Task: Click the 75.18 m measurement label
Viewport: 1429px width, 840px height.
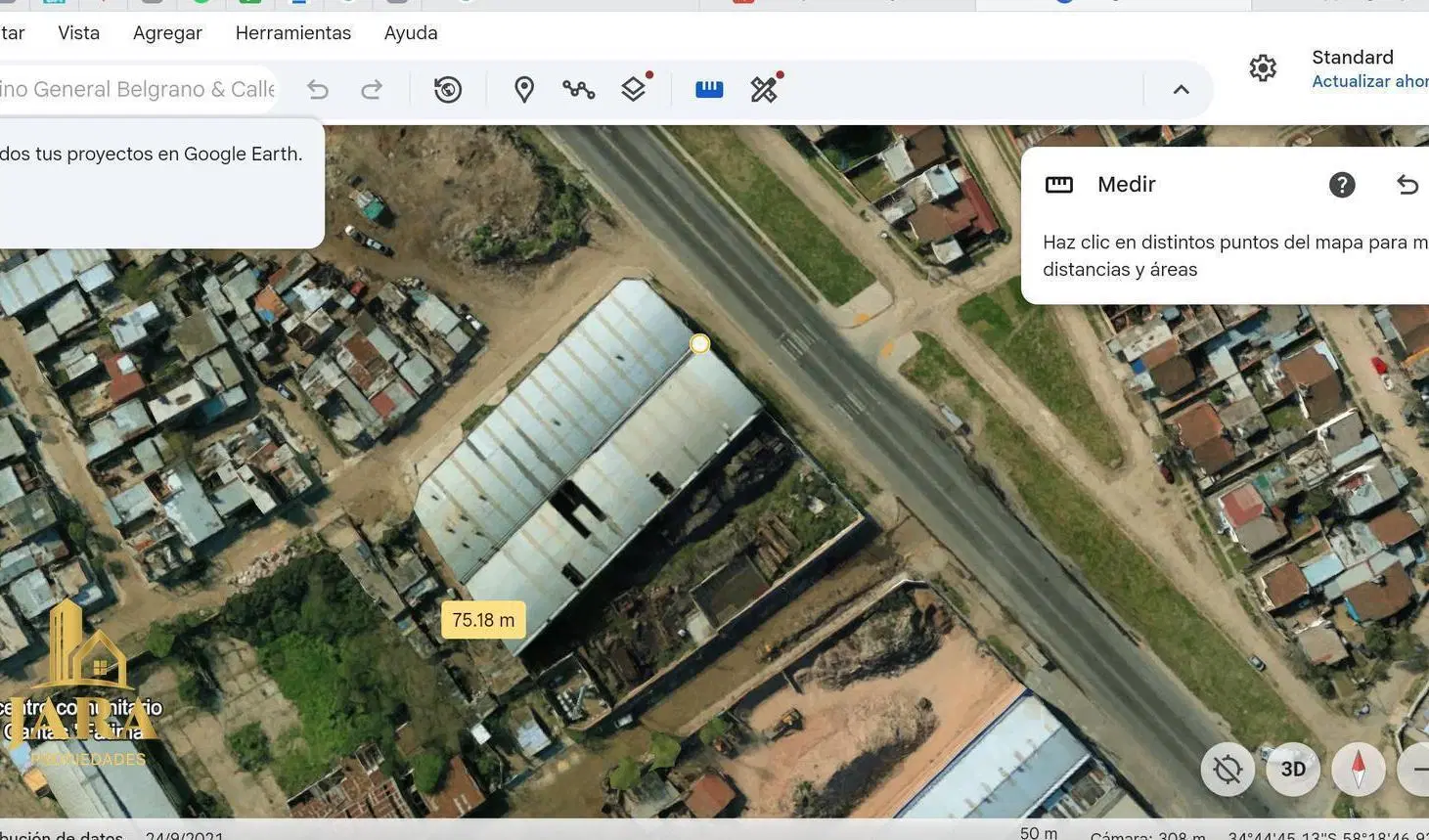Action: click(483, 620)
